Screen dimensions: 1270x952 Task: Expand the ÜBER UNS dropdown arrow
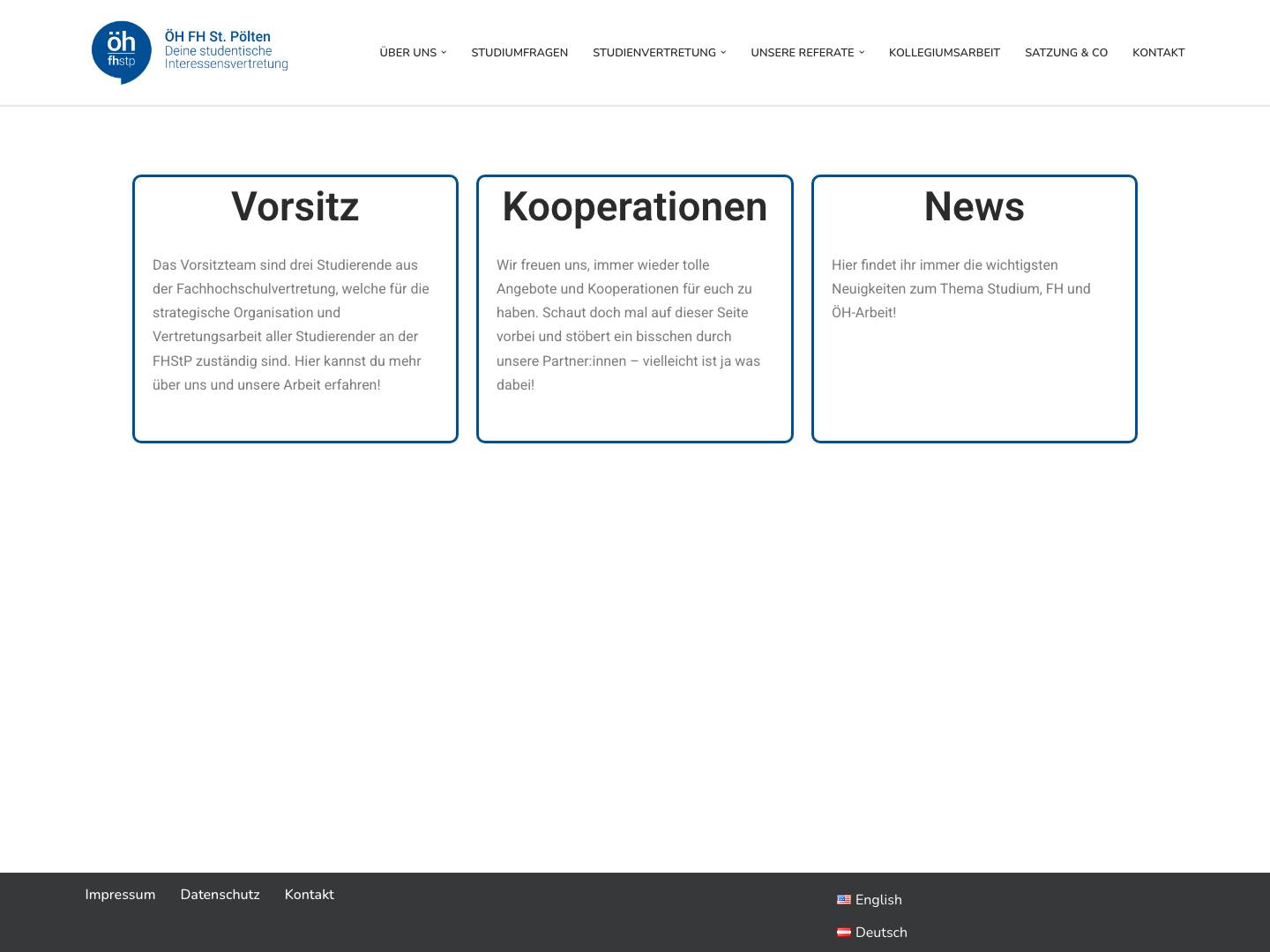click(x=444, y=52)
